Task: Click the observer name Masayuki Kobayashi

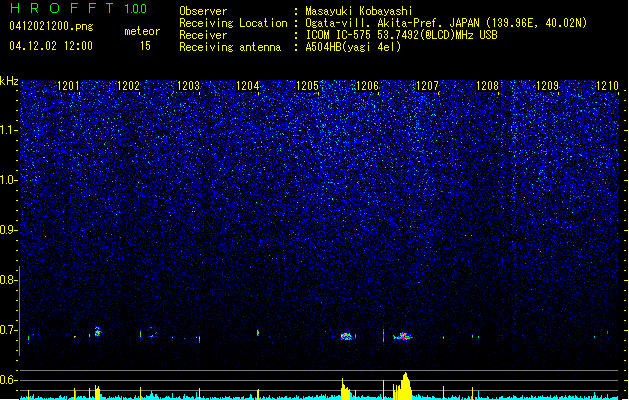Action: pos(359,11)
